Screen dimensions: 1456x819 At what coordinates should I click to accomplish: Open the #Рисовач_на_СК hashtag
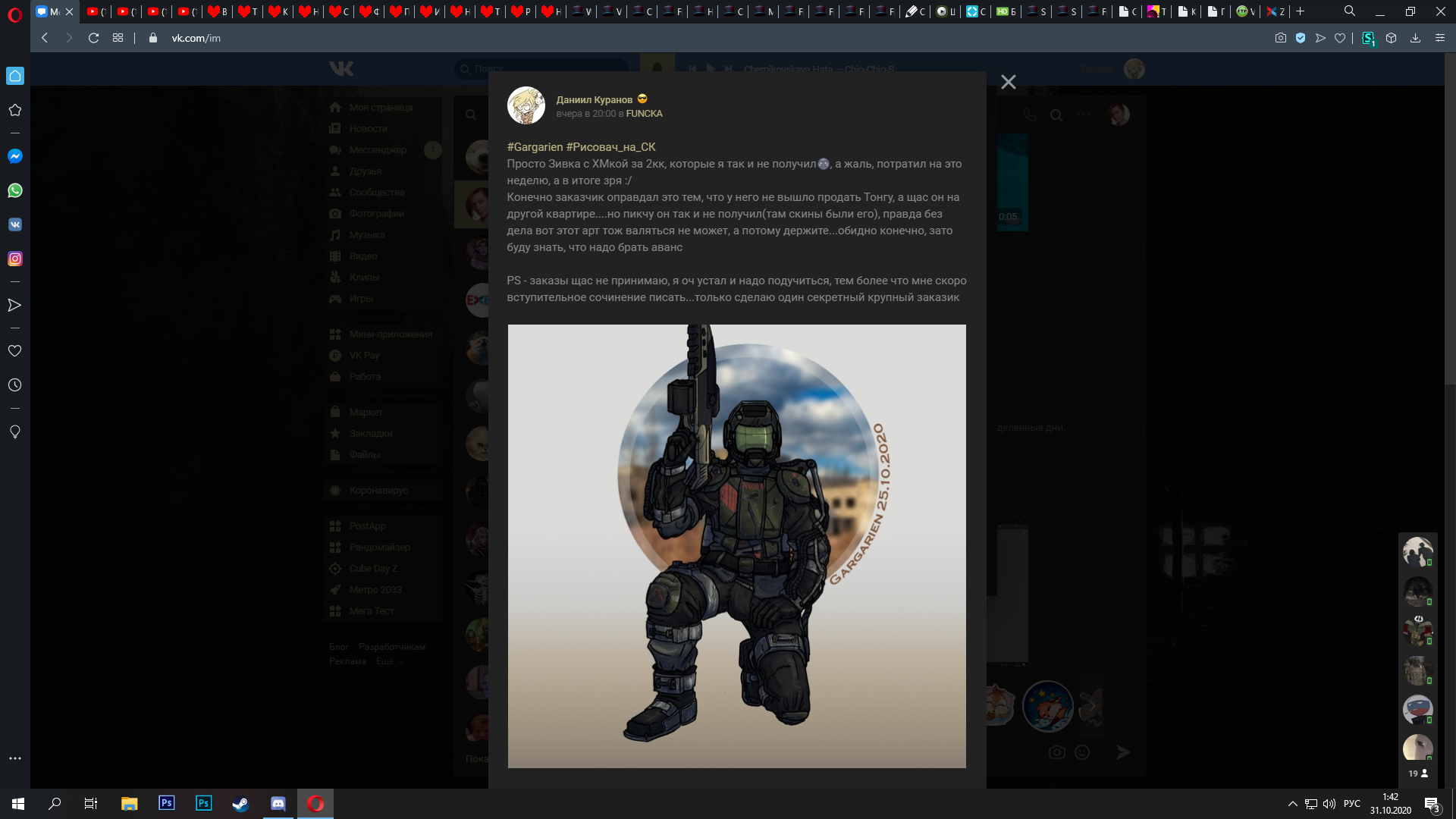pyautogui.click(x=610, y=147)
